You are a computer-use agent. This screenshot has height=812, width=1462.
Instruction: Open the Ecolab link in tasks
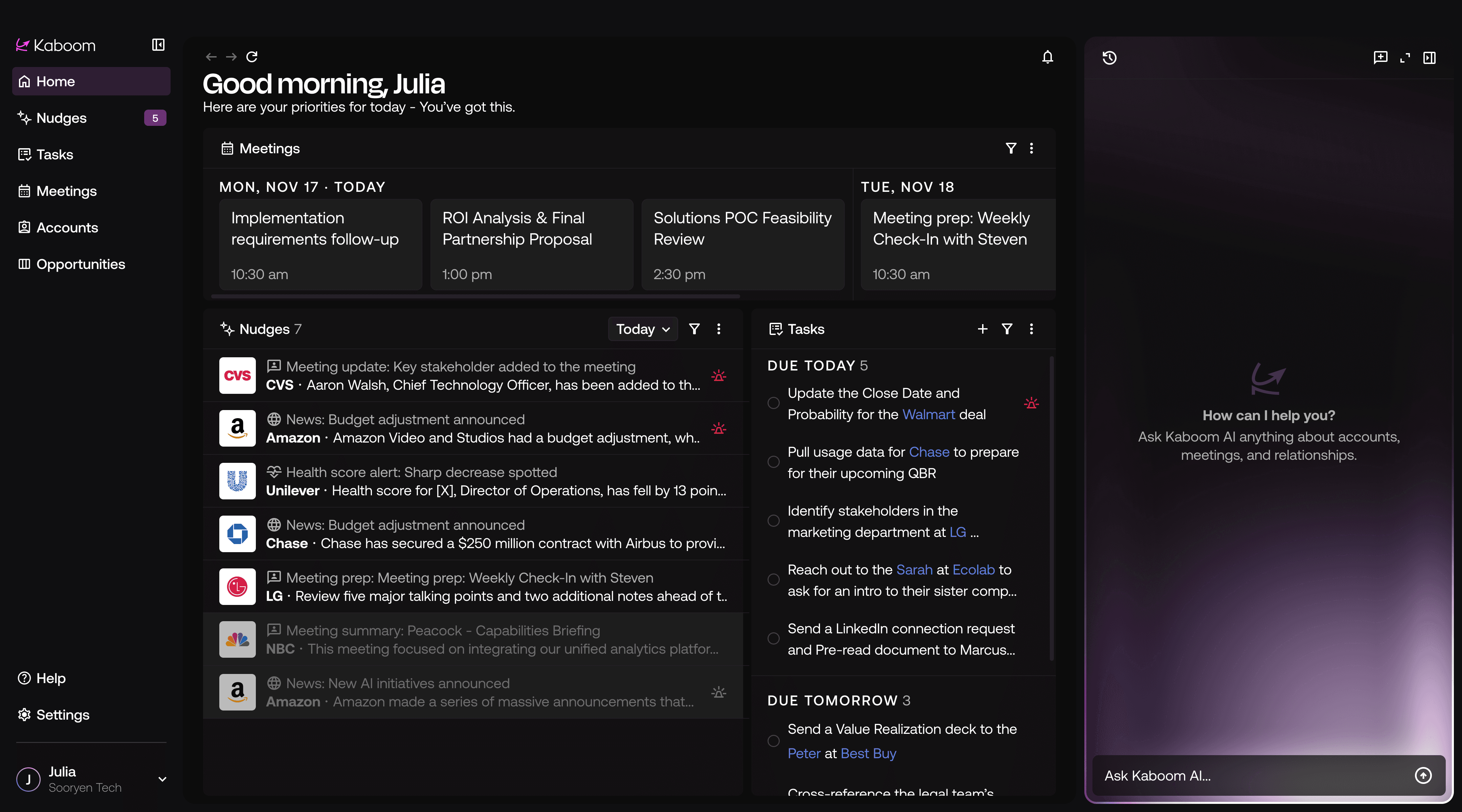973,570
